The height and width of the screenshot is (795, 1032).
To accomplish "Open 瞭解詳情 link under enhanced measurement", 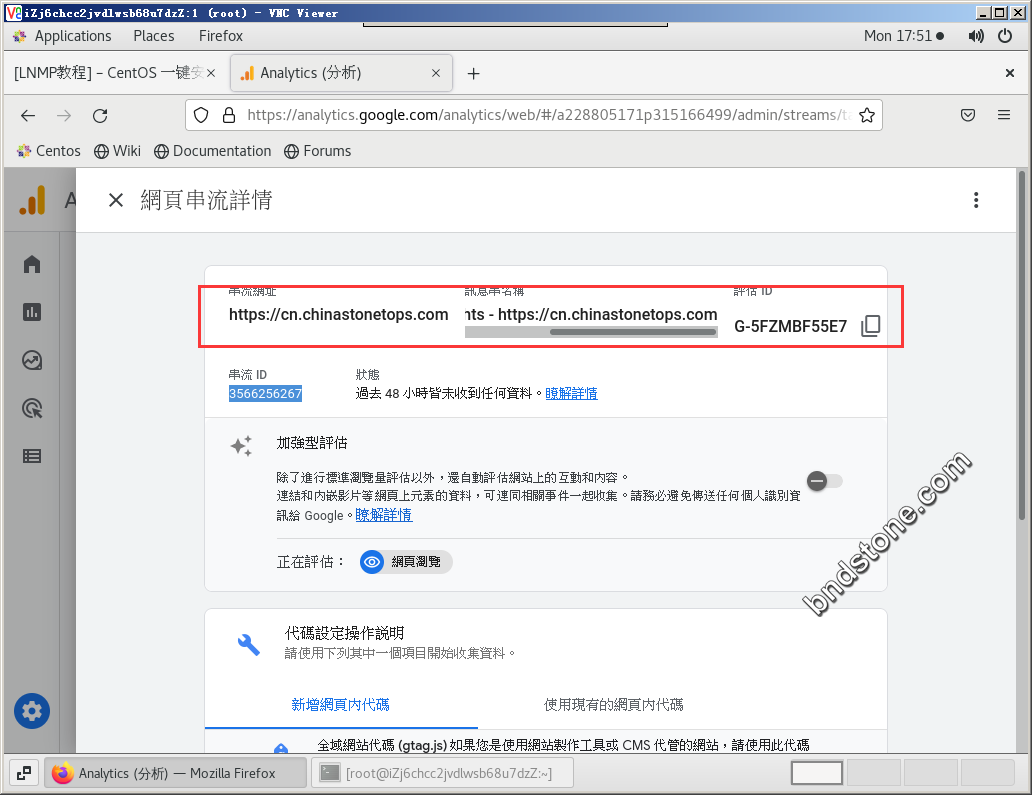I will coord(384,515).
